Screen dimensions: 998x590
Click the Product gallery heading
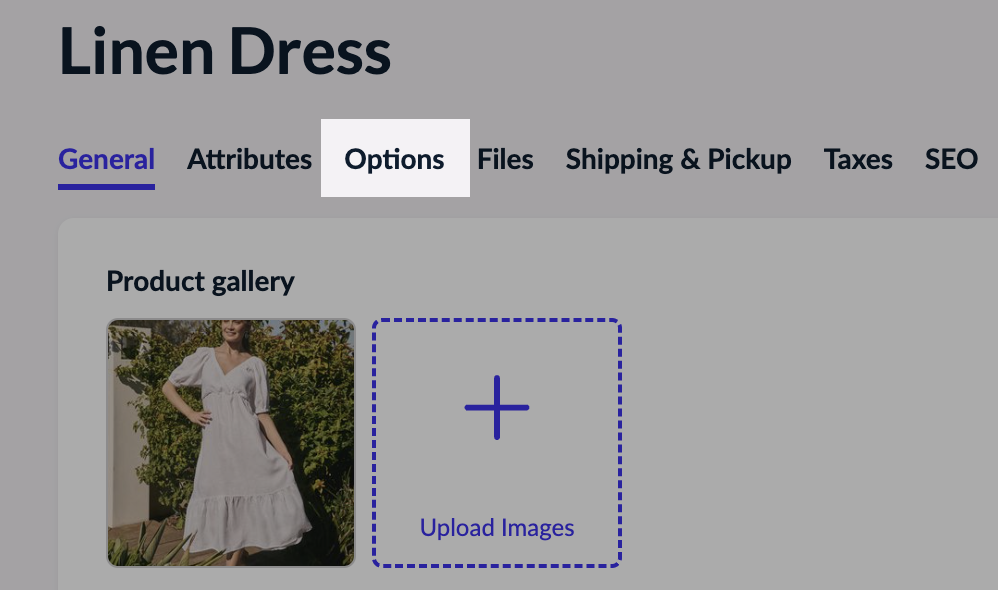[200, 281]
